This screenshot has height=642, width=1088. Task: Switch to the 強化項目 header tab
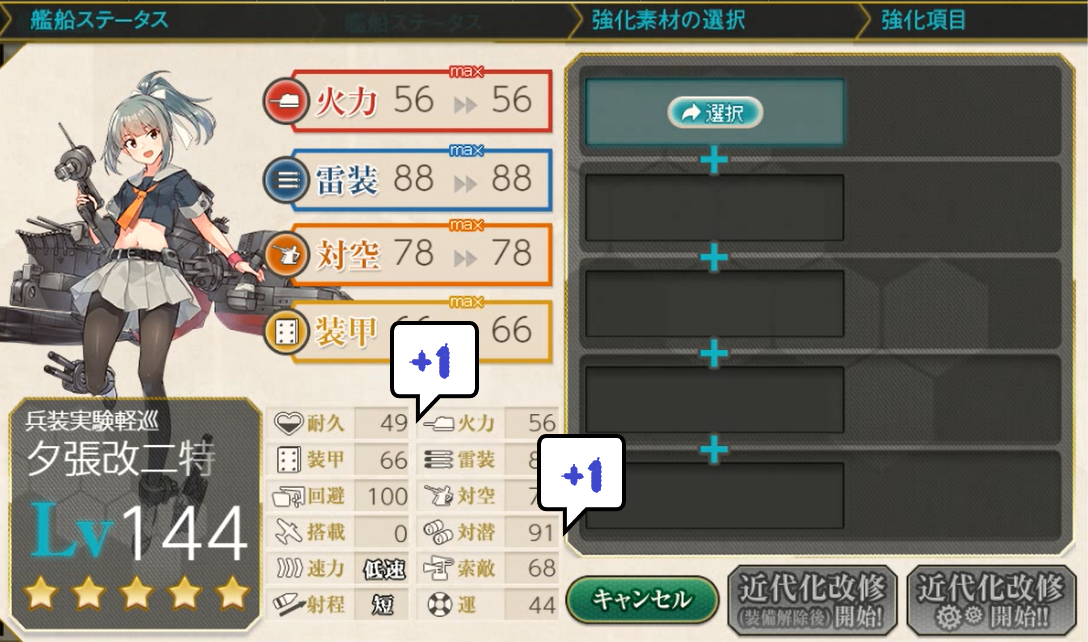[924, 19]
